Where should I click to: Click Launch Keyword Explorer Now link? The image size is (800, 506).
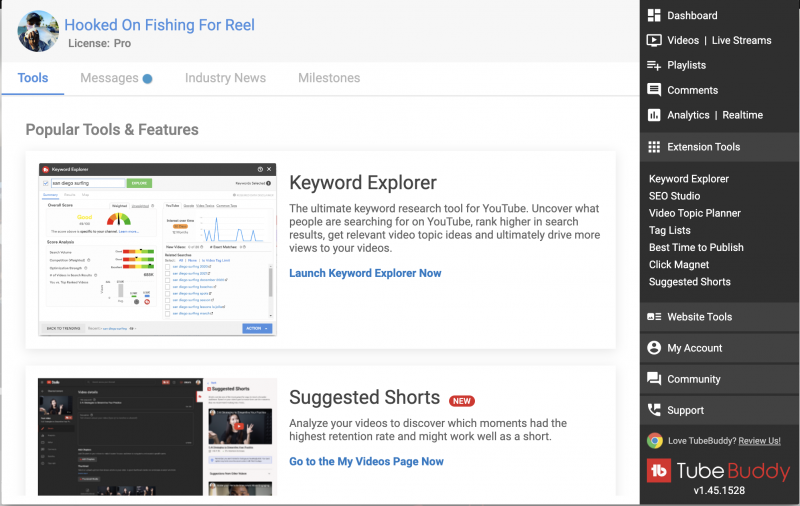tap(365, 273)
